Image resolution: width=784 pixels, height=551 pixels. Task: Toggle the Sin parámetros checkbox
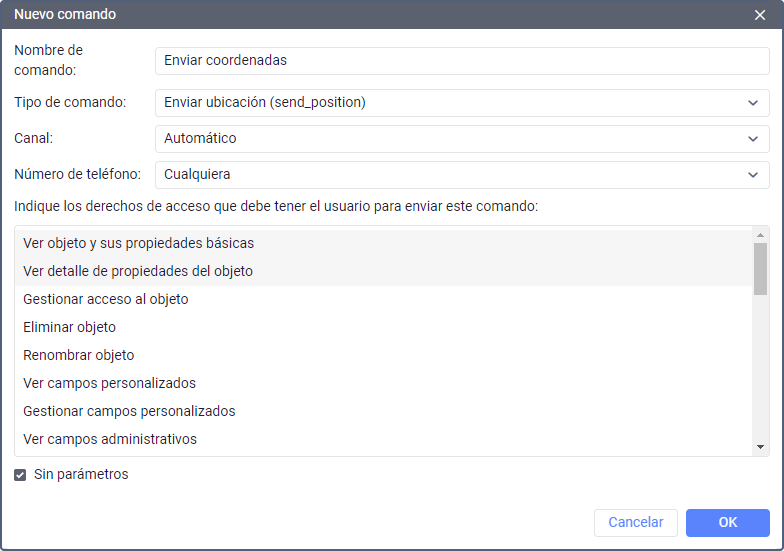click(x=20, y=475)
